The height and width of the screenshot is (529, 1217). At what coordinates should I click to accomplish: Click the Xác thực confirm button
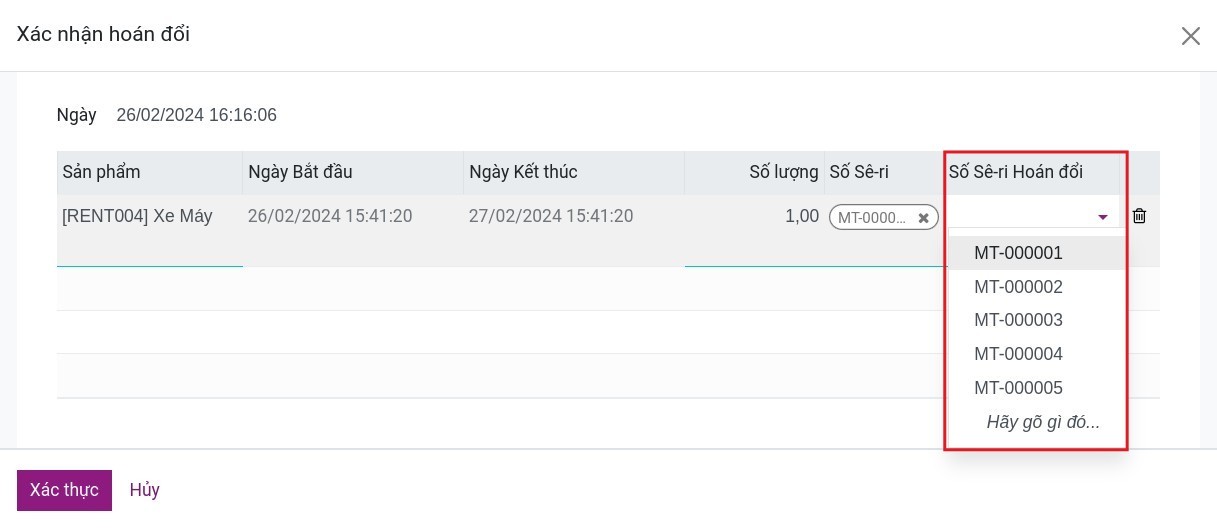click(64, 490)
